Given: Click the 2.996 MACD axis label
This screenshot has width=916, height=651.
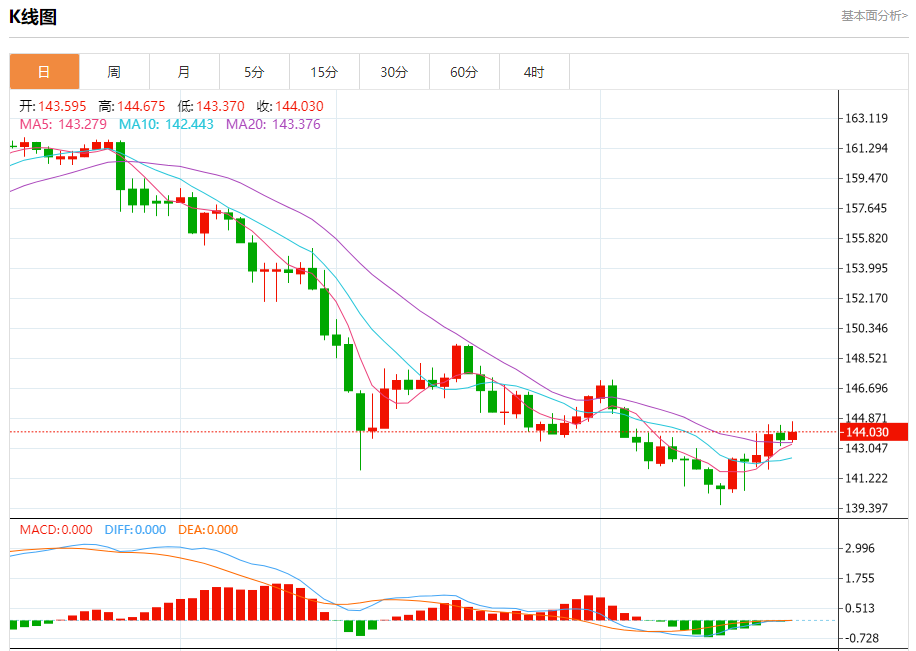Looking at the screenshot, I should coord(860,549).
